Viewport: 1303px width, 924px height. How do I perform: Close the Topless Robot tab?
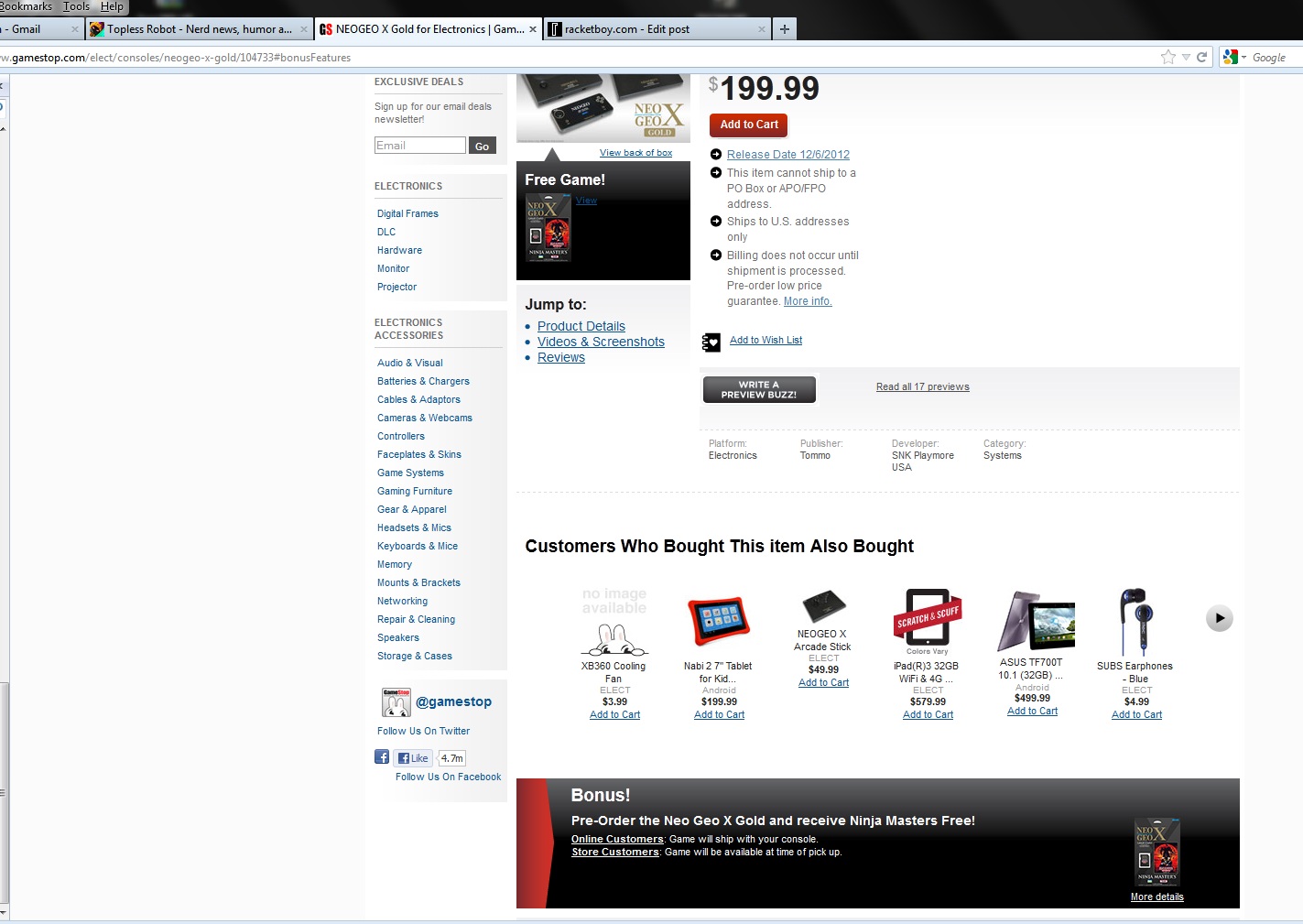pos(304,29)
